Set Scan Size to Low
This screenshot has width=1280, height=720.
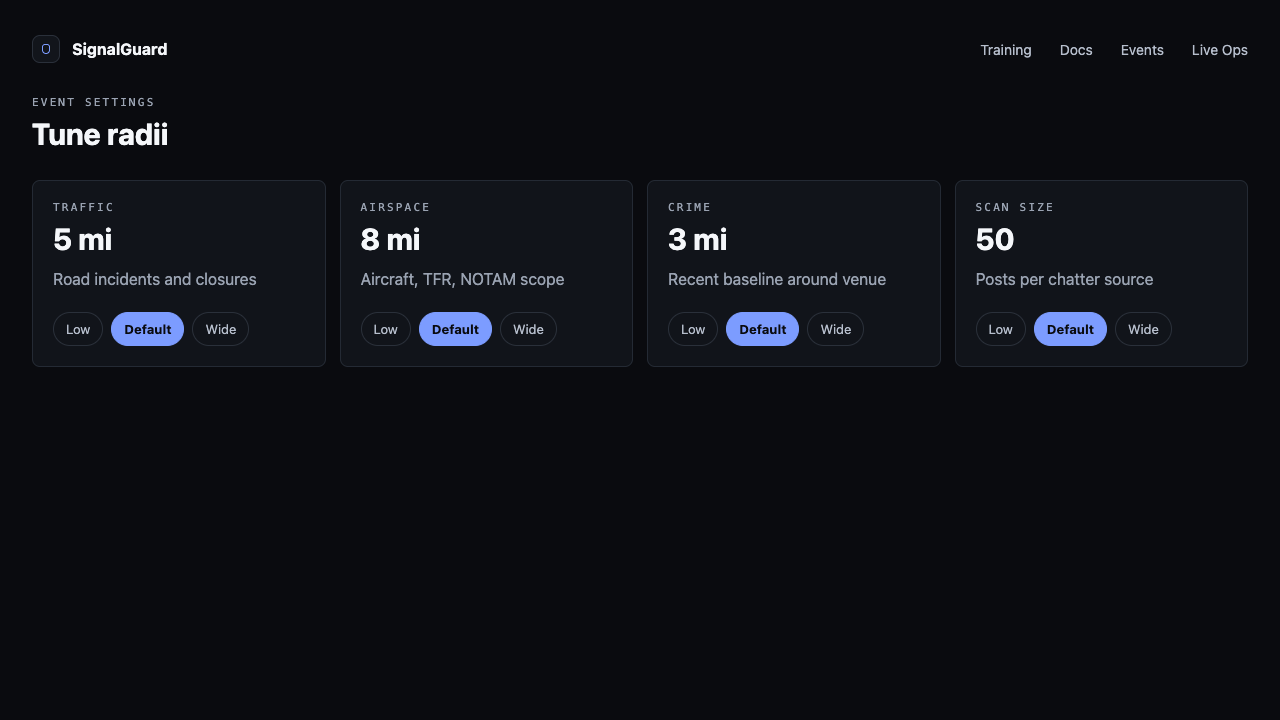[1000, 329]
